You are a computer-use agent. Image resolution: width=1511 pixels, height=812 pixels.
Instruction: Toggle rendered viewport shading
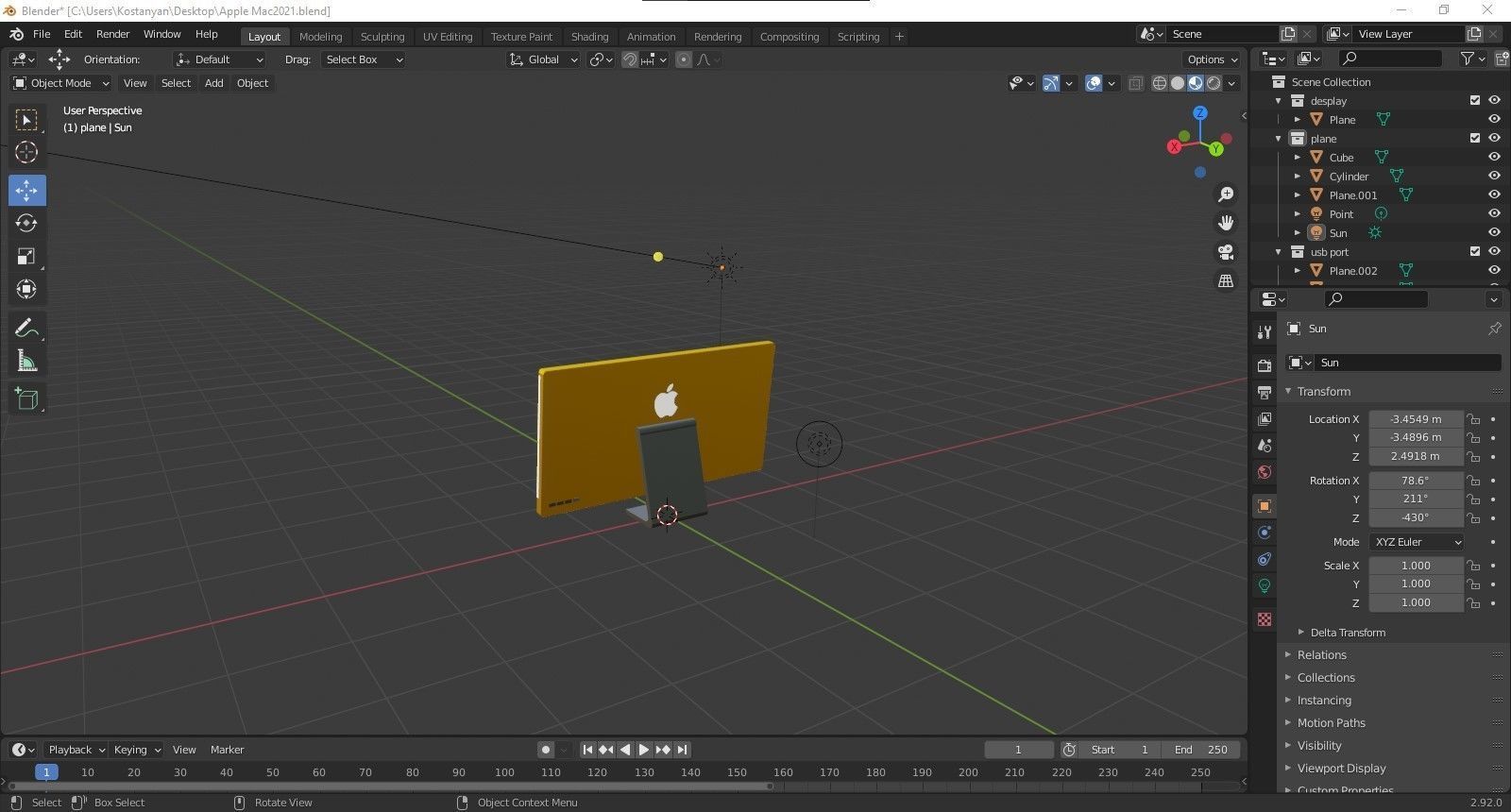[x=1214, y=83]
